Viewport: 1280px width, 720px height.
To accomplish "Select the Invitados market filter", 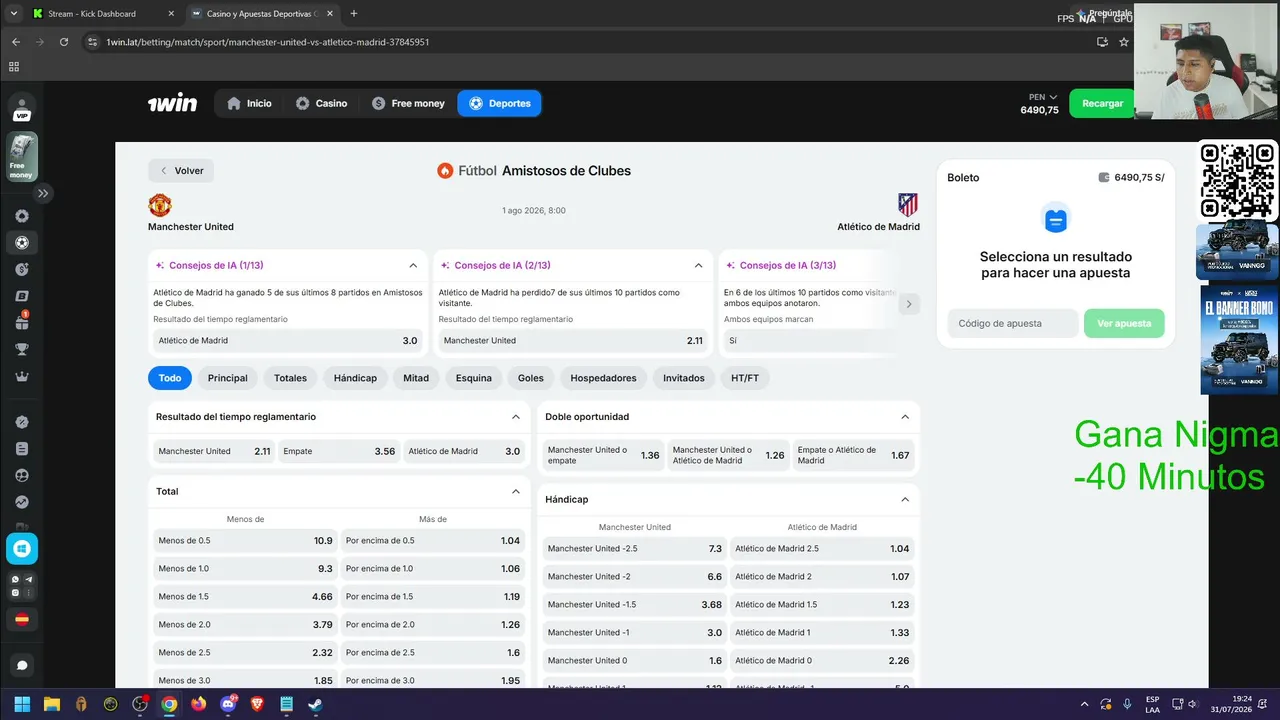I will [x=684, y=378].
